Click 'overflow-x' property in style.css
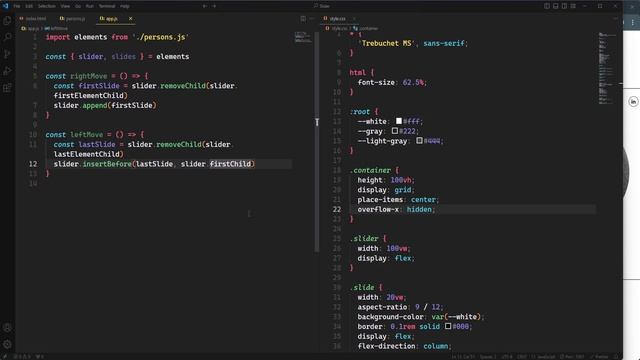 [x=378, y=209]
